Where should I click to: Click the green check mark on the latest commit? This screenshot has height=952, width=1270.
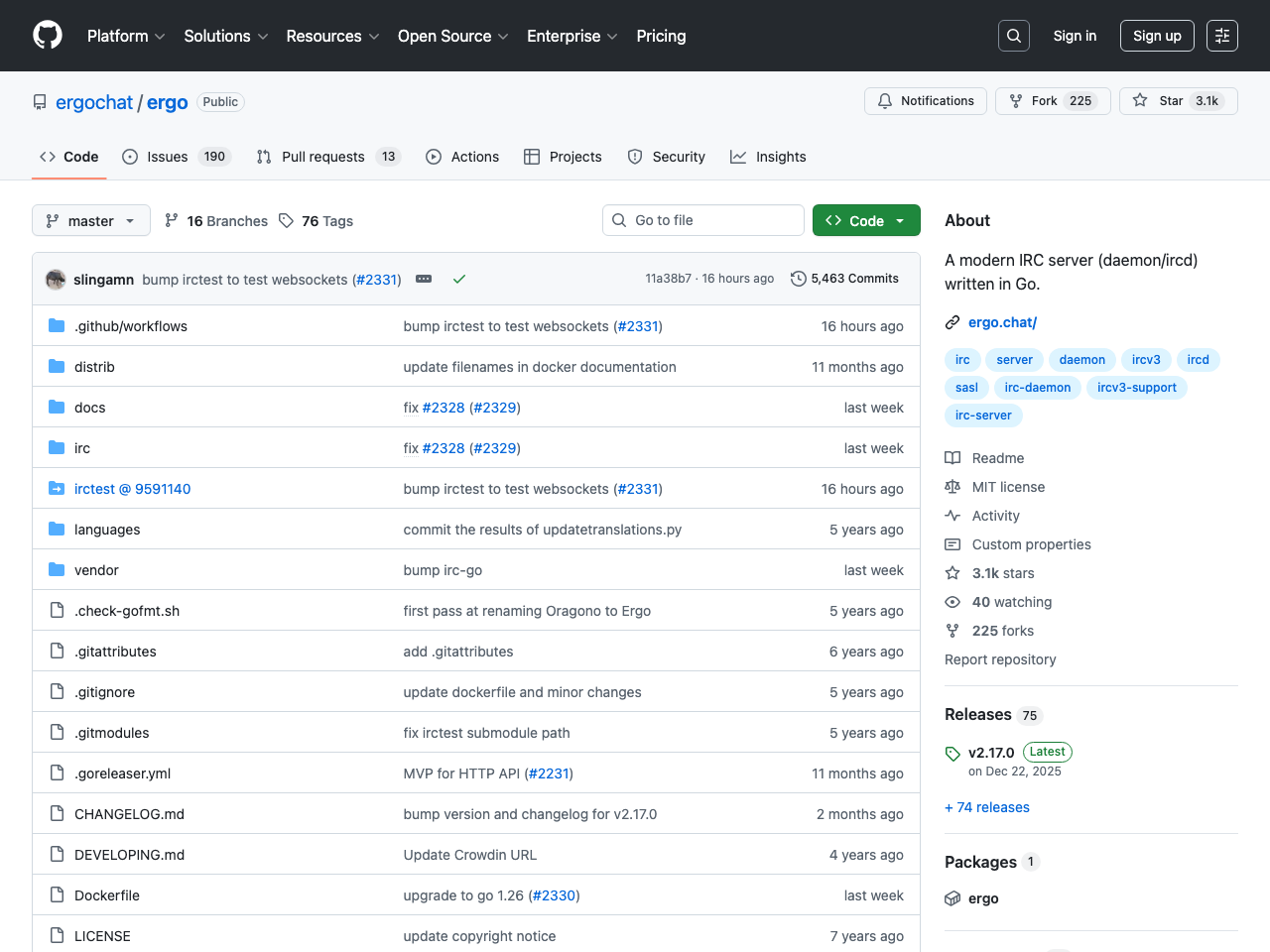pos(458,279)
